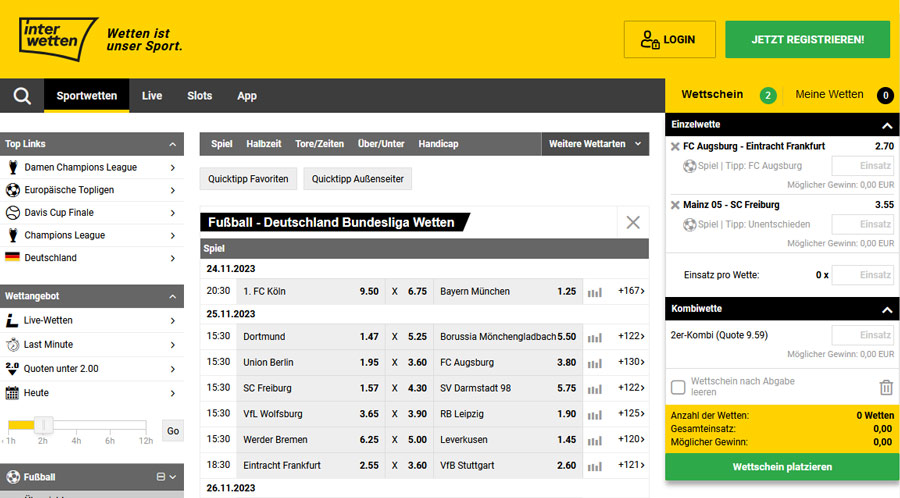Open the Slots tab
The image size is (900, 498).
tap(200, 96)
